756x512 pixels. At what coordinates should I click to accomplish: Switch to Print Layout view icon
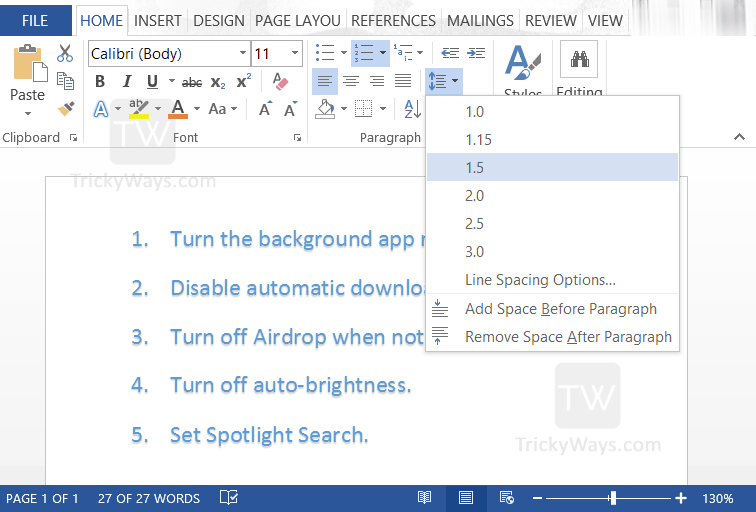click(466, 498)
